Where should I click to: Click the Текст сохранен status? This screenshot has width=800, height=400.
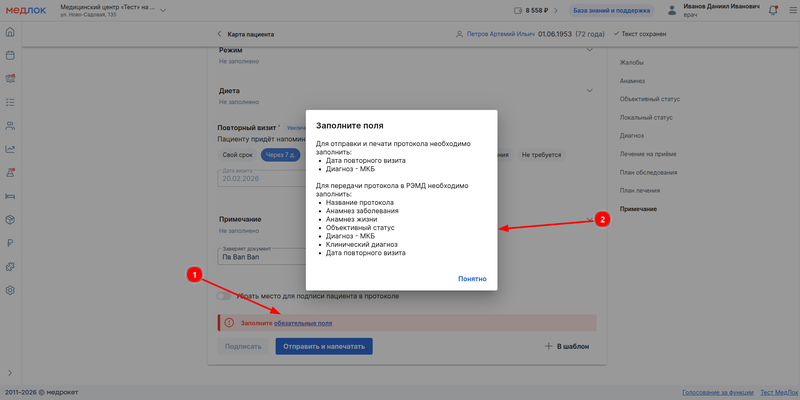tap(640, 34)
